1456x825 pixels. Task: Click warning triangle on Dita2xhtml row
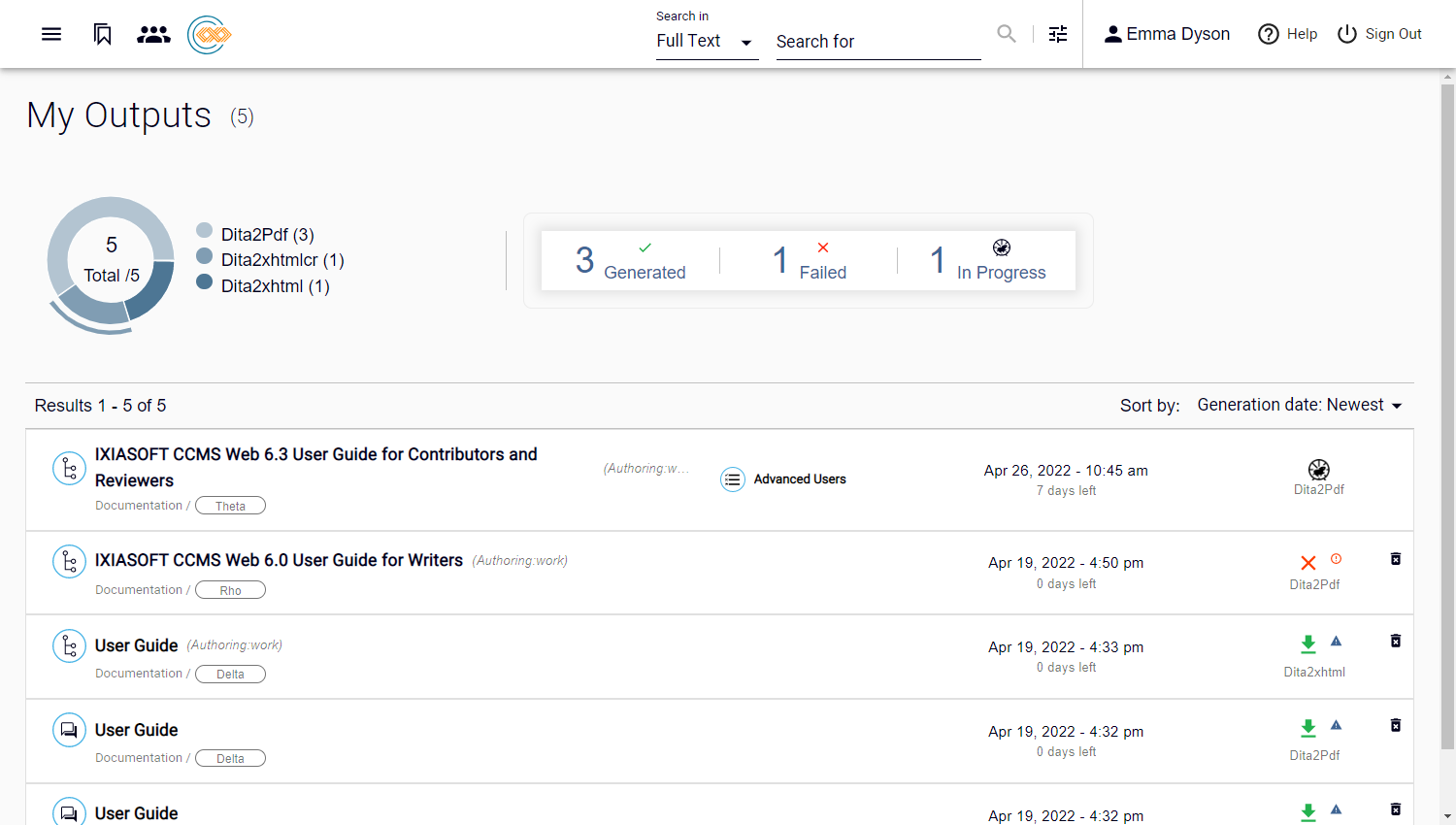click(1336, 641)
